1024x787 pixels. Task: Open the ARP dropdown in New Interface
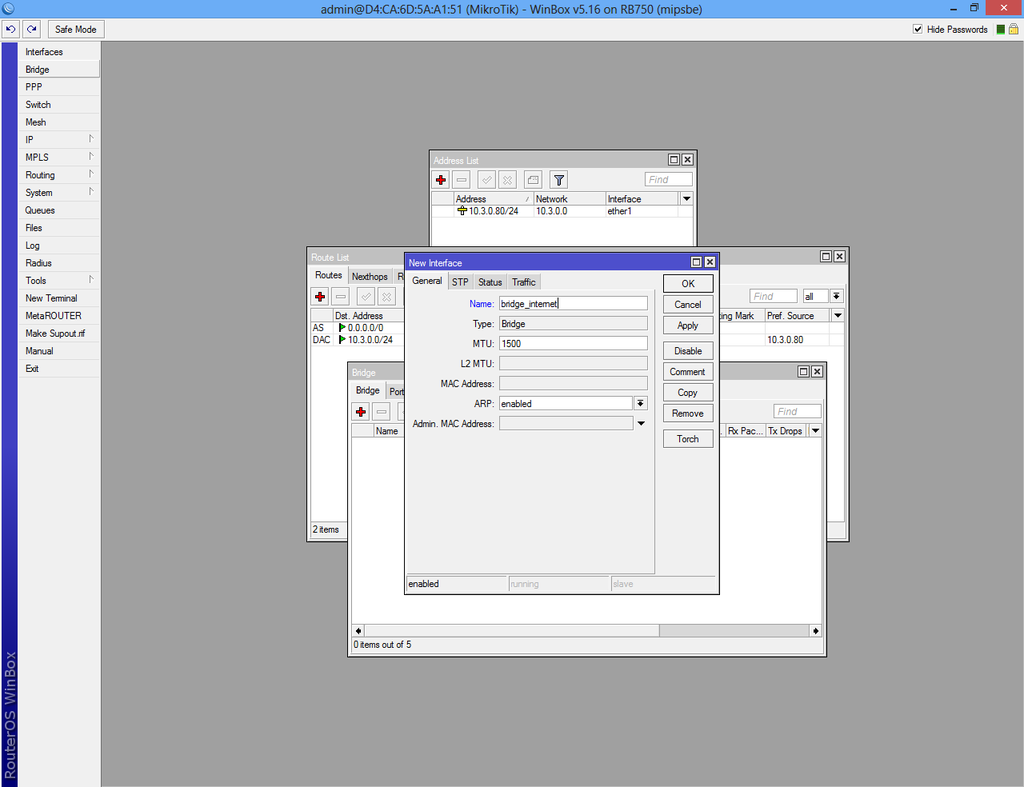(639, 403)
